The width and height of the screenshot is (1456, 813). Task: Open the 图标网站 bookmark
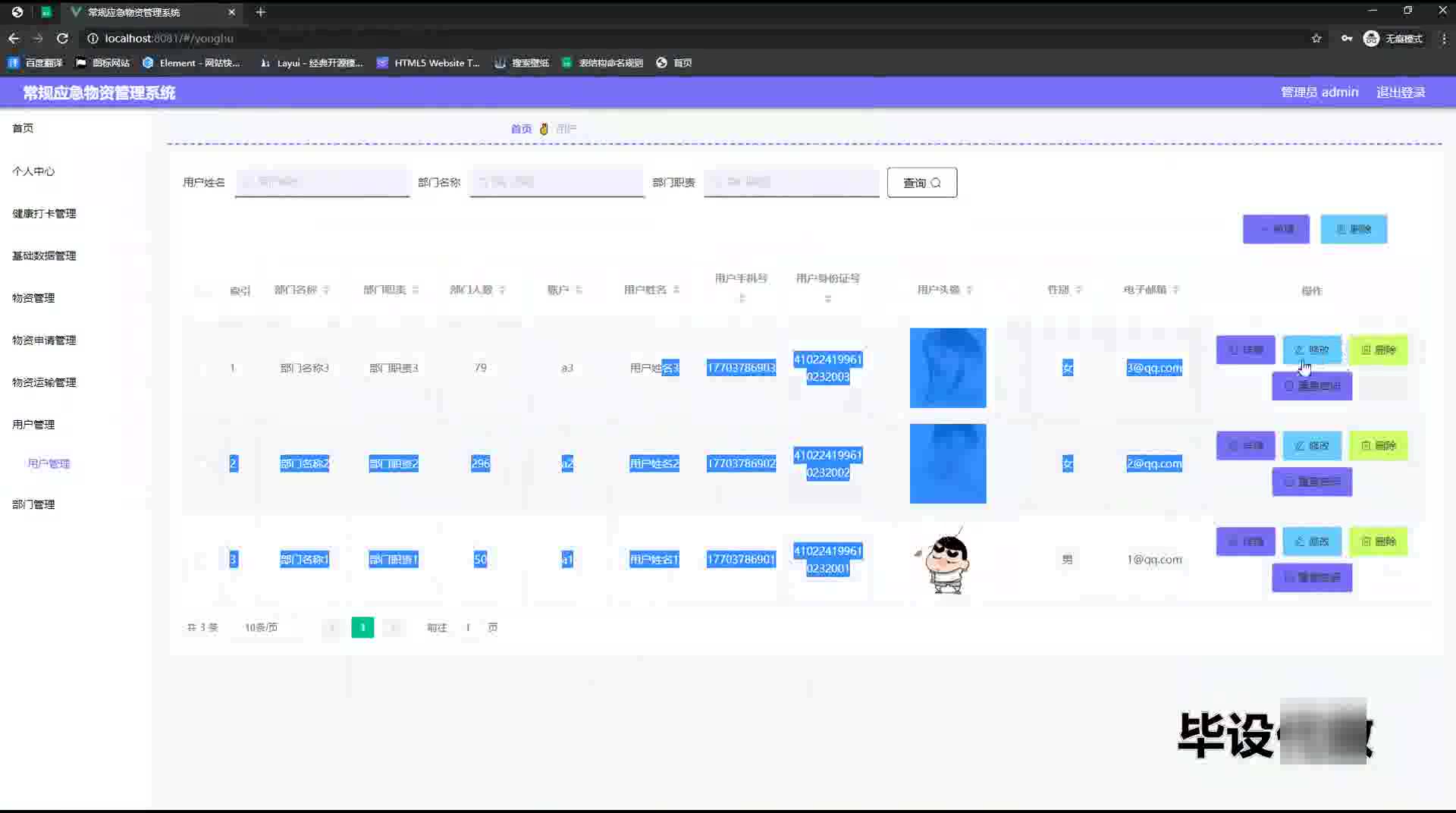[103, 63]
